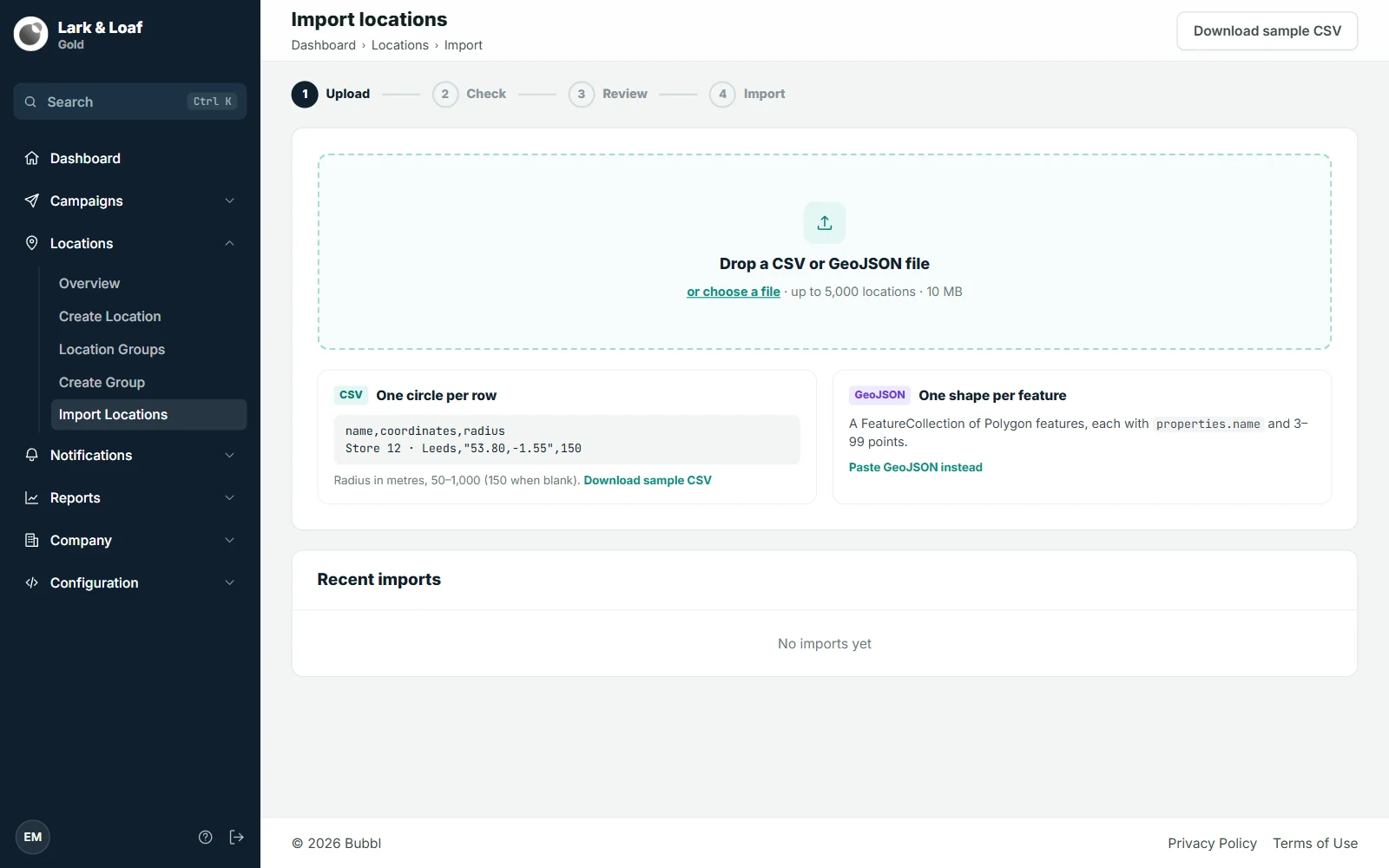Click the Dashboard home icon

click(x=32, y=158)
